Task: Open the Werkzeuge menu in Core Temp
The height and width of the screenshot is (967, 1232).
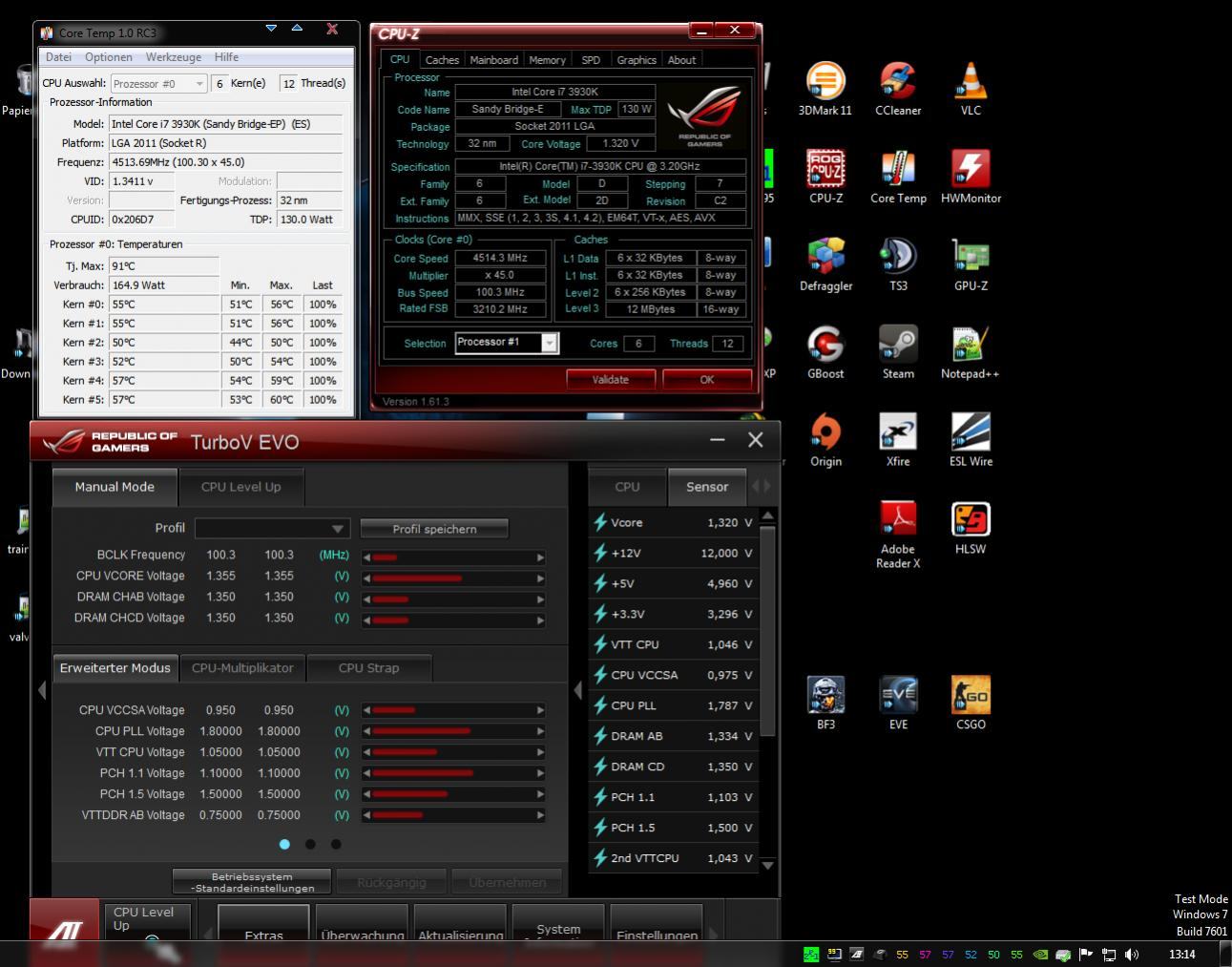Action: [174, 57]
